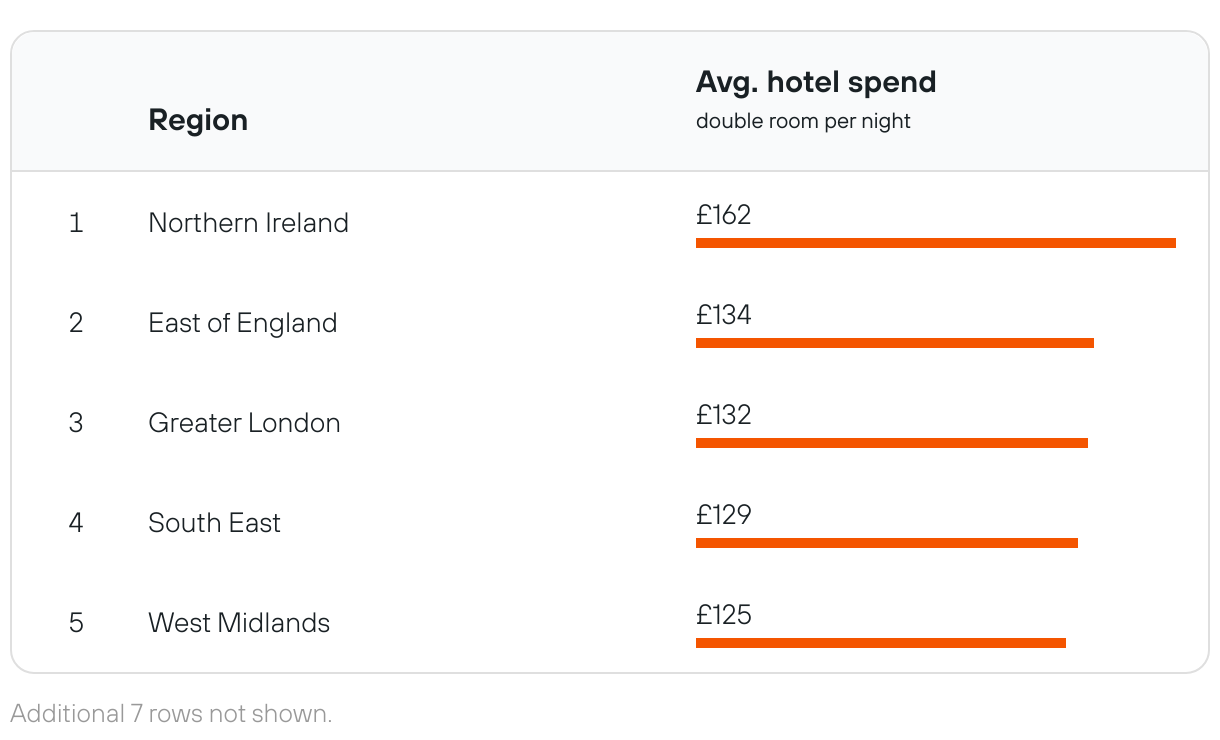Select the South East row label
The width and height of the screenshot is (1220, 740).
[214, 523]
